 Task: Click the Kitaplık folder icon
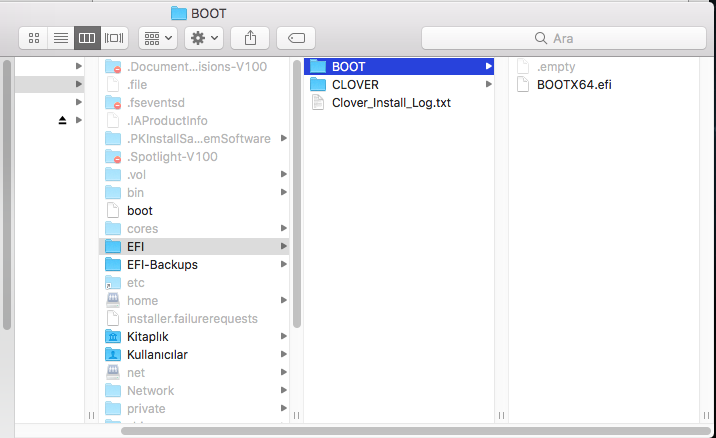click(x=113, y=337)
